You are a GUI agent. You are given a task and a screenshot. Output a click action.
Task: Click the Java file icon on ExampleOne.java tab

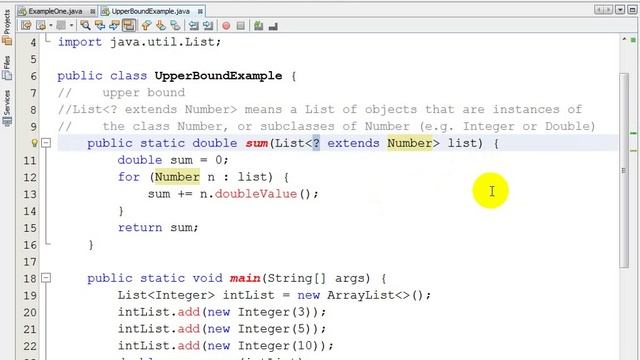coord(22,11)
